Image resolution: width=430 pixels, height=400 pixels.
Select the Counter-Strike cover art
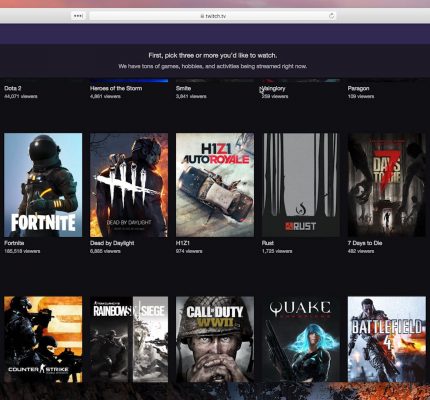pos(43,339)
